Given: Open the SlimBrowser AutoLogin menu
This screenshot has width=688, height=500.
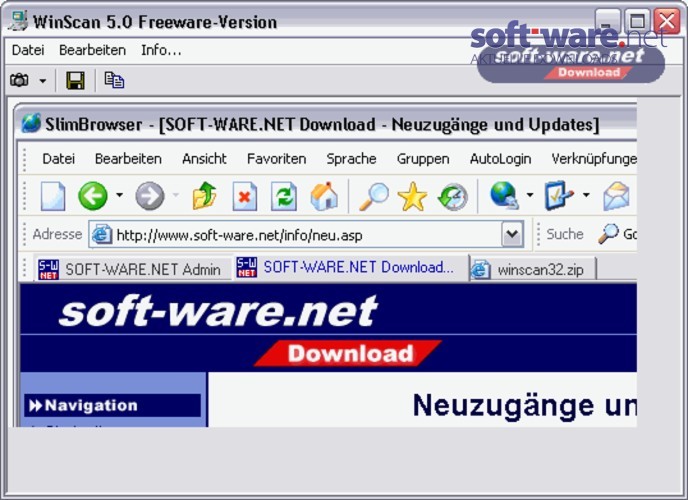Looking at the screenshot, I should [x=500, y=158].
